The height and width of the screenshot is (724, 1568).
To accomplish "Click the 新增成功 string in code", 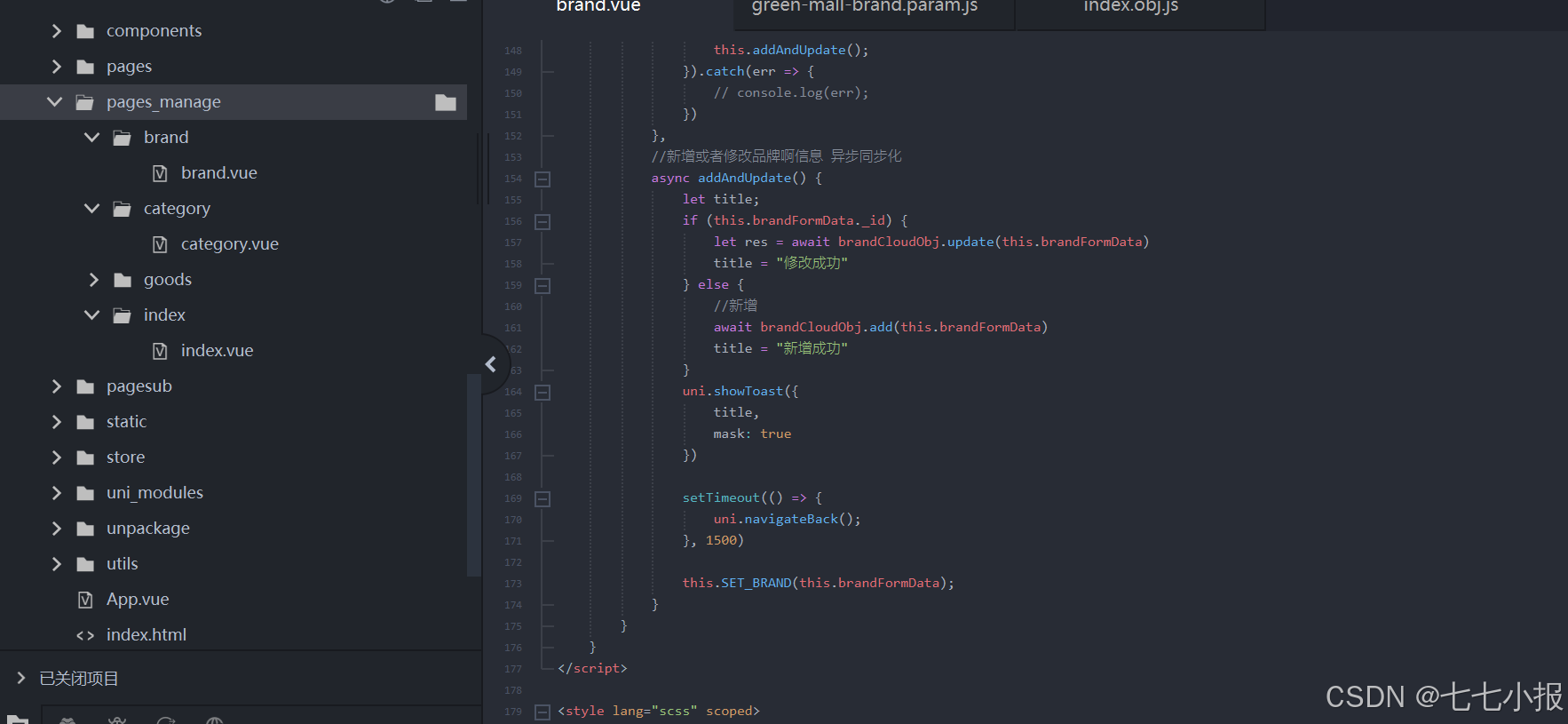I will point(812,349).
